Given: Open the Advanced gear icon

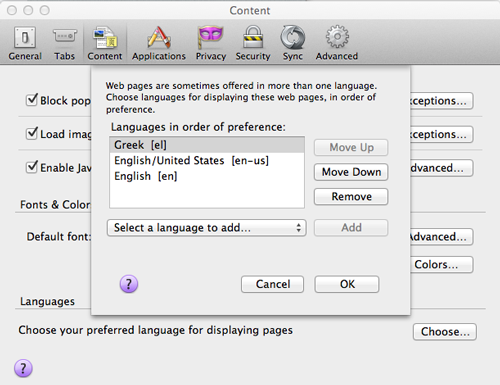Looking at the screenshot, I should tap(337, 37).
